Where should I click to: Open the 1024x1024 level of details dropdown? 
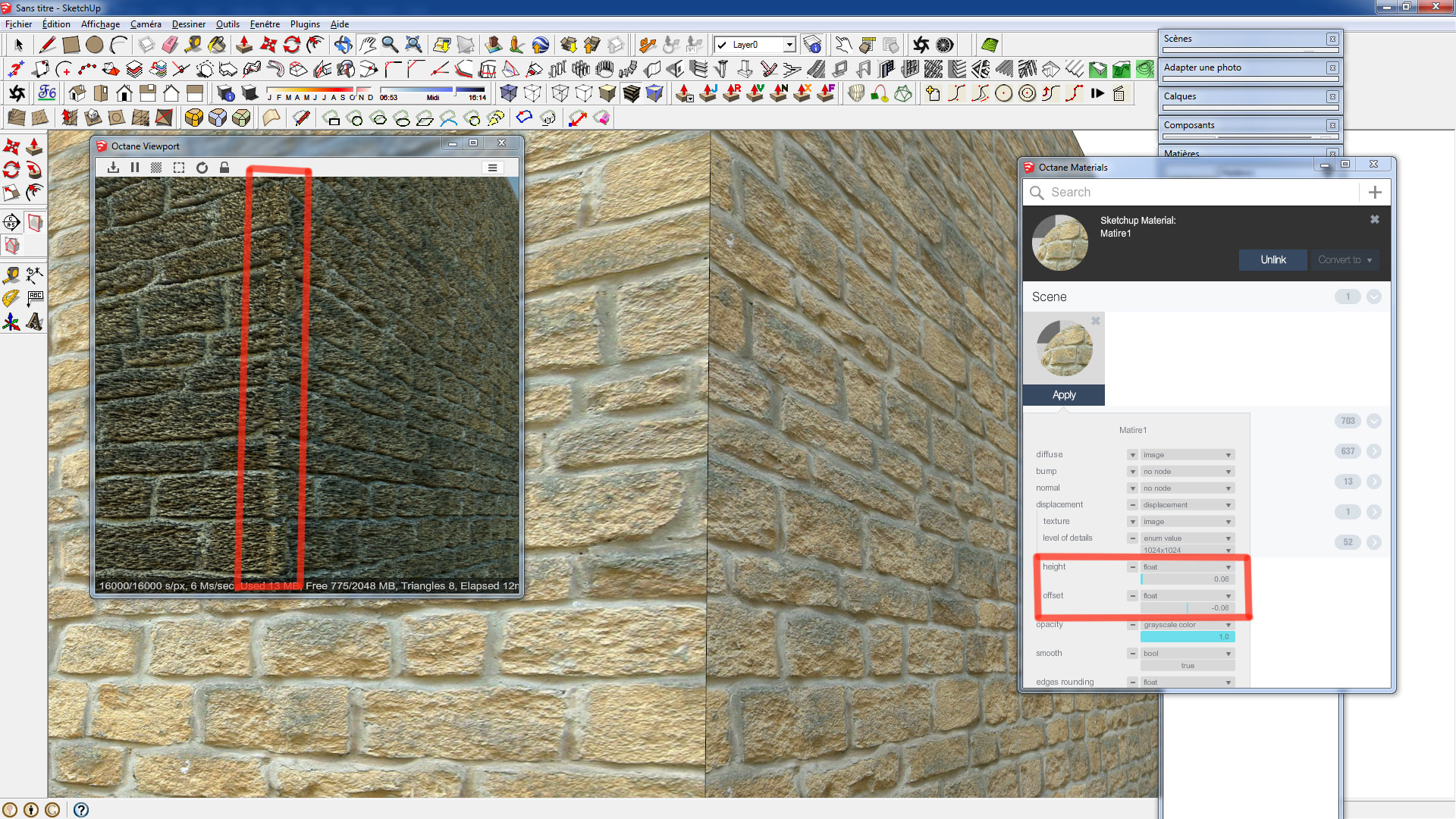(1188, 551)
